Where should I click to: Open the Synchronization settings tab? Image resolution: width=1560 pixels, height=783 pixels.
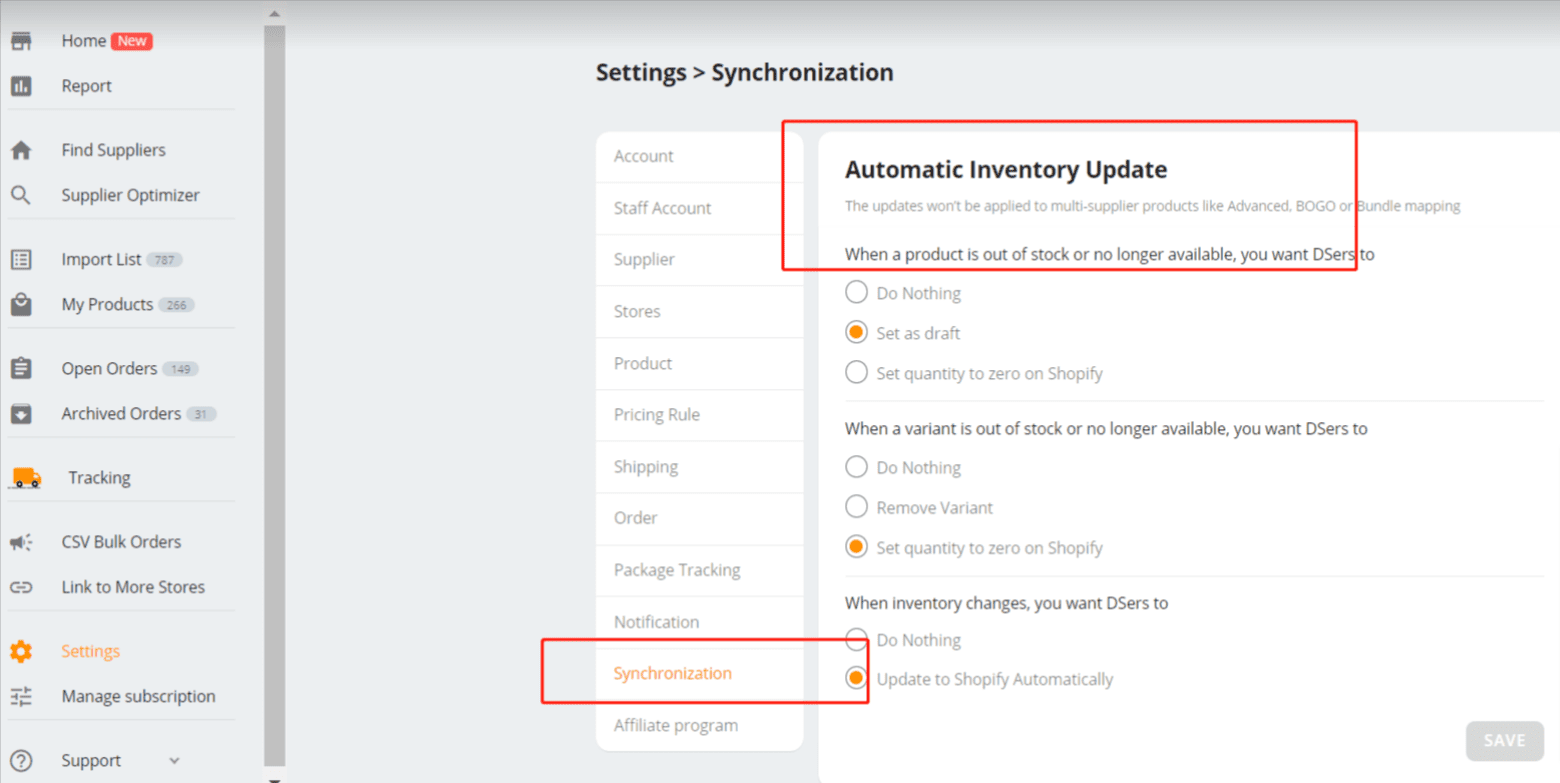point(699,673)
